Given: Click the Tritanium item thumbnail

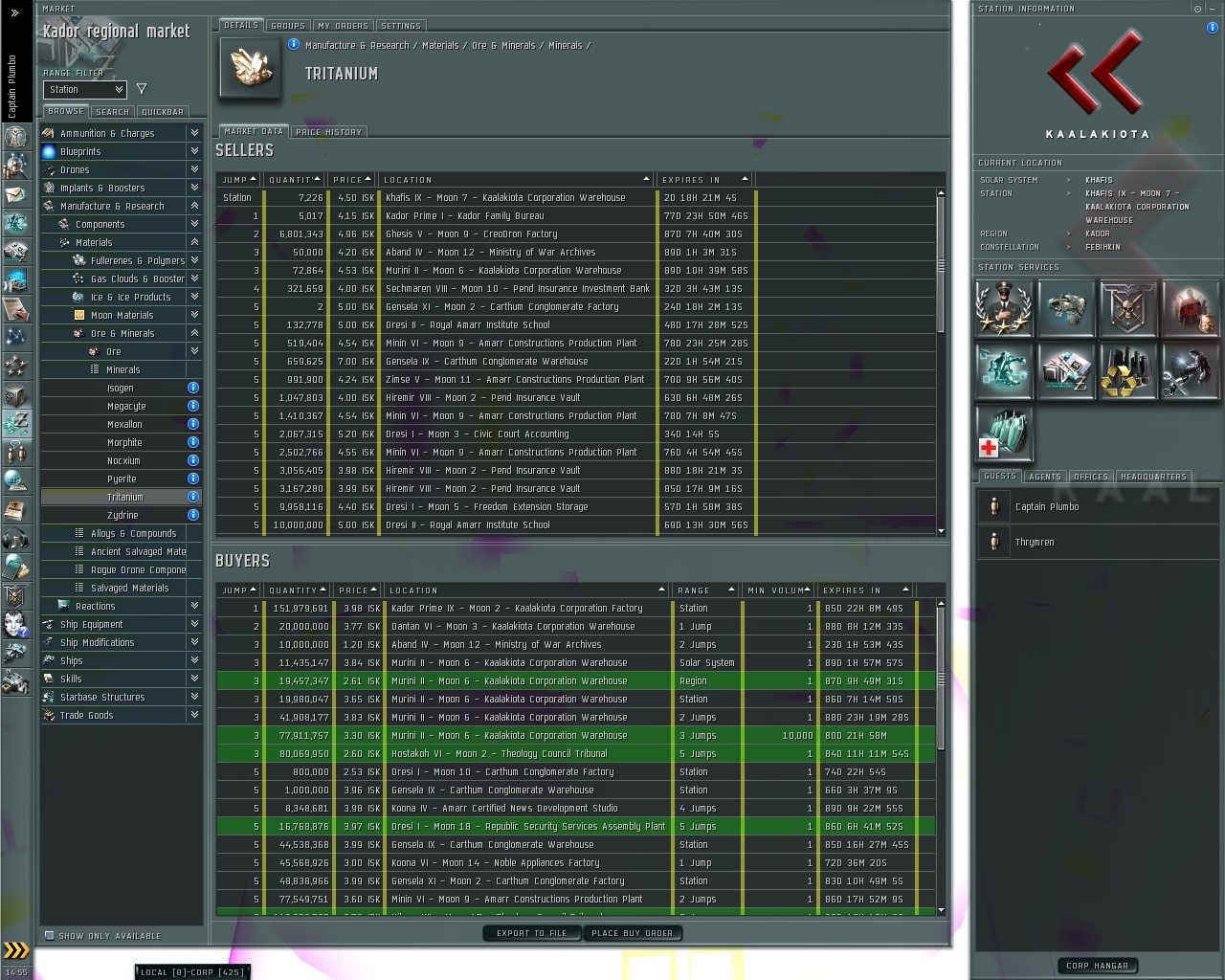Looking at the screenshot, I should pyautogui.click(x=251, y=67).
